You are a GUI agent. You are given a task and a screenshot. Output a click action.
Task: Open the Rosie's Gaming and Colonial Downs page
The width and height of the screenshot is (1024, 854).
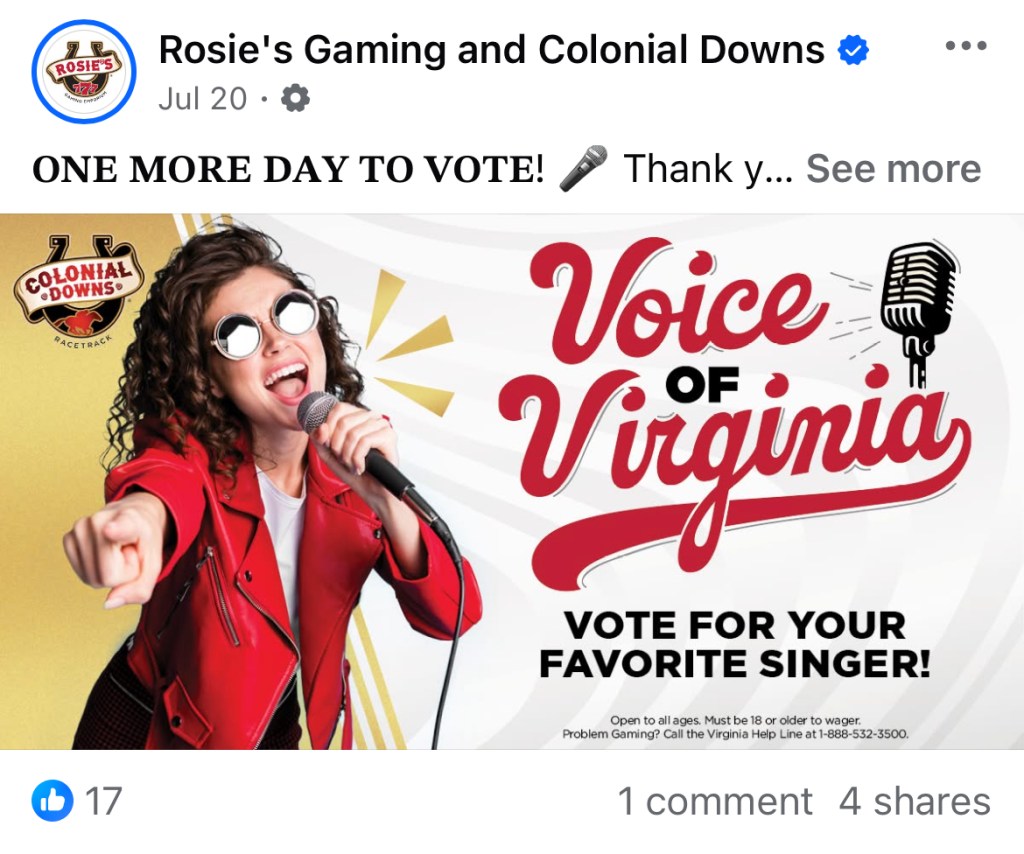(491, 49)
